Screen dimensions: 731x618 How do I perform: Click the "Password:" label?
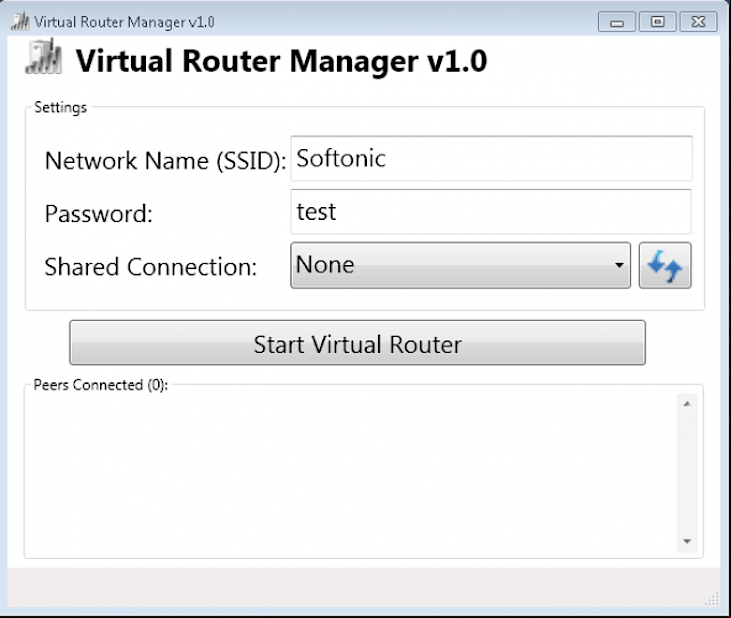click(x=98, y=214)
